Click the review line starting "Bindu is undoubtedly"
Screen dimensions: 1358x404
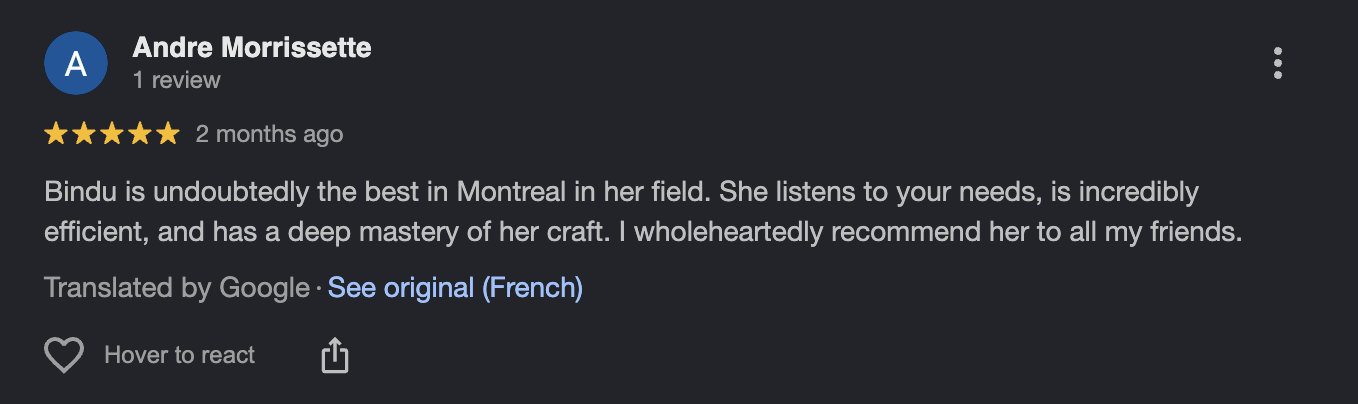[621, 191]
